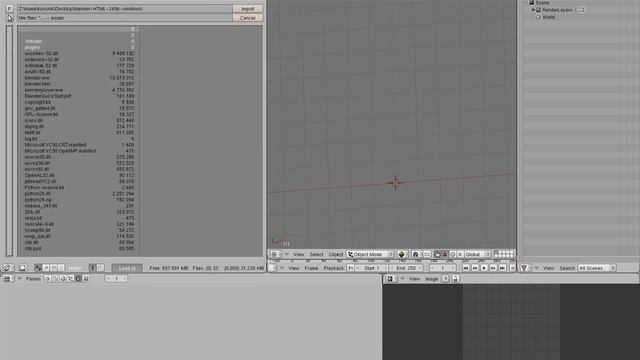Image resolution: width=640 pixels, height=360 pixels.
Task: Open Global orientation dropdown
Action: 478,254
